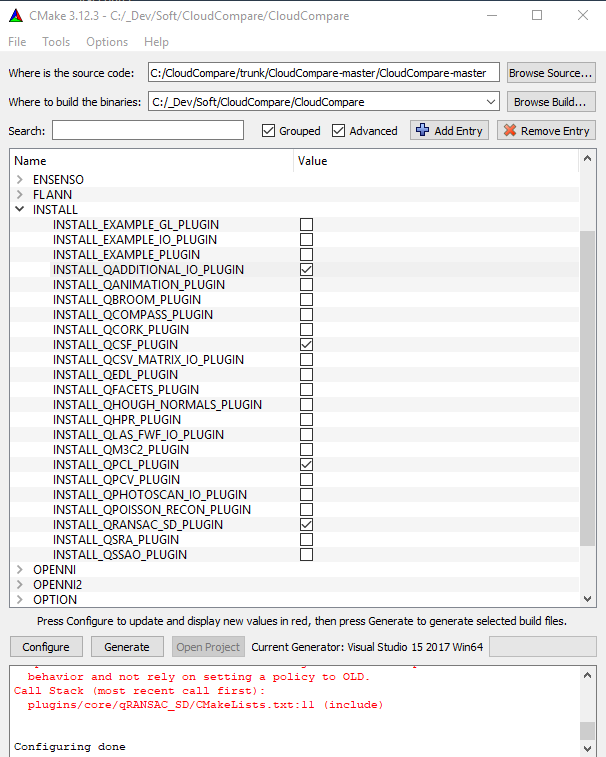This screenshot has height=757, width=606.
Task: Click the CMake logo icon in title bar
Action: pyautogui.click(x=15, y=16)
